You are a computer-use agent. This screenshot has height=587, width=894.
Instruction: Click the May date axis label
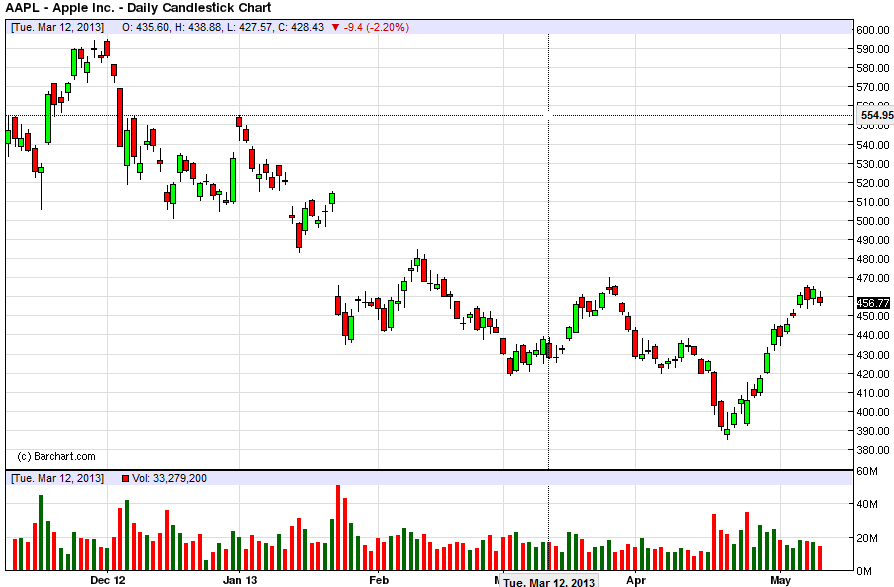click(x=781, y=580)
